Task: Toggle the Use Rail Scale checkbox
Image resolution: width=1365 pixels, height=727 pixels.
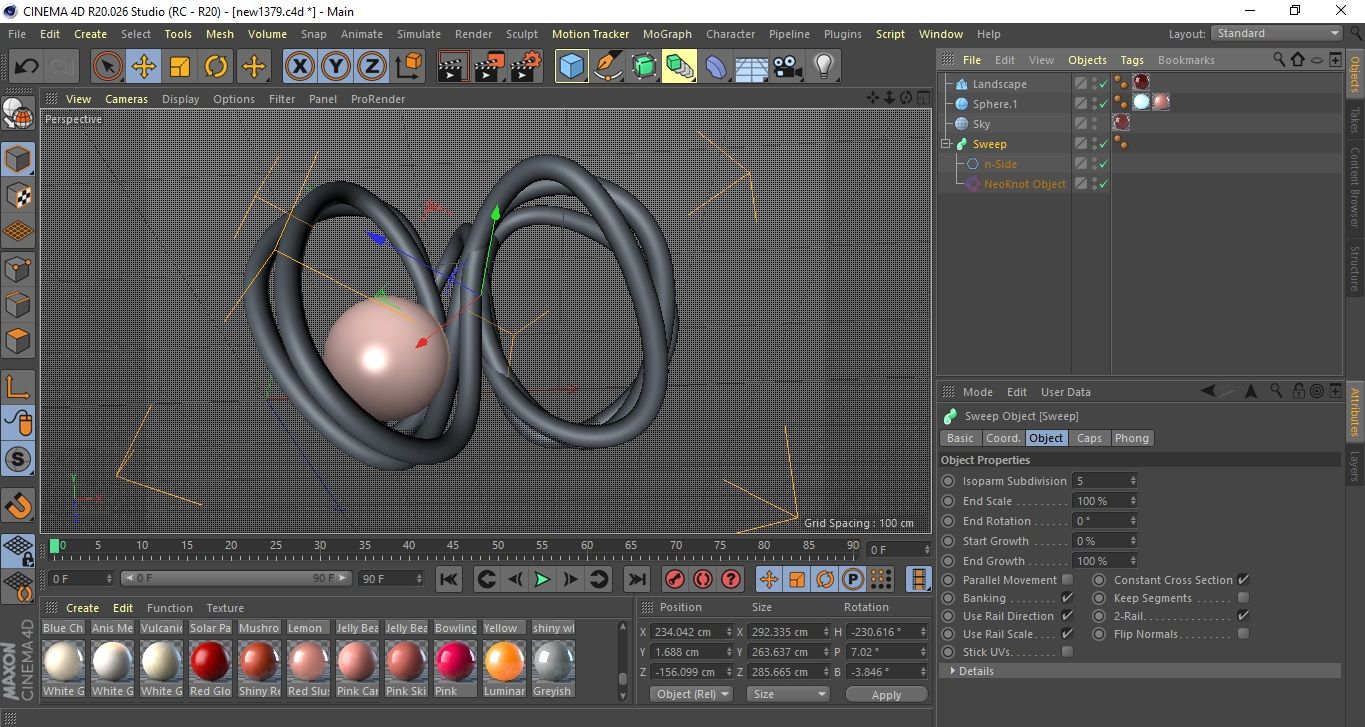Action: pyautogui.click(x=1067, y=634)
